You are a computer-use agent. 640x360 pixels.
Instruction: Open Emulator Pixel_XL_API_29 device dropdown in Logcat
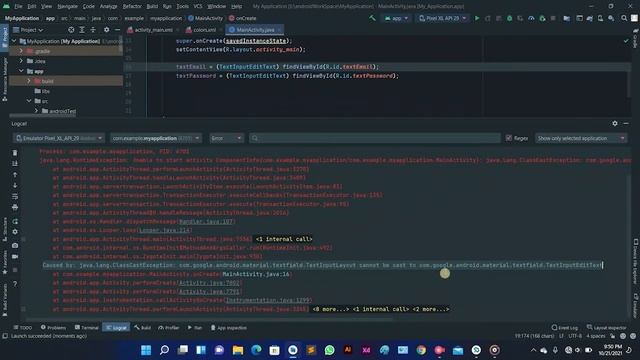59,138
